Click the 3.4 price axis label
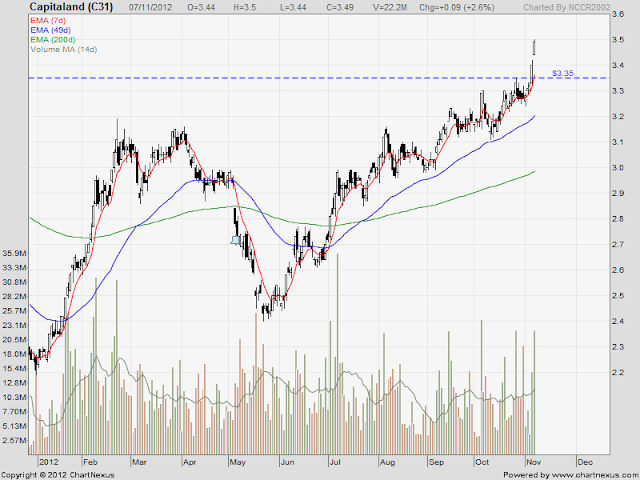The width and height of the screenshot is (640, 480). click(618, 65)
